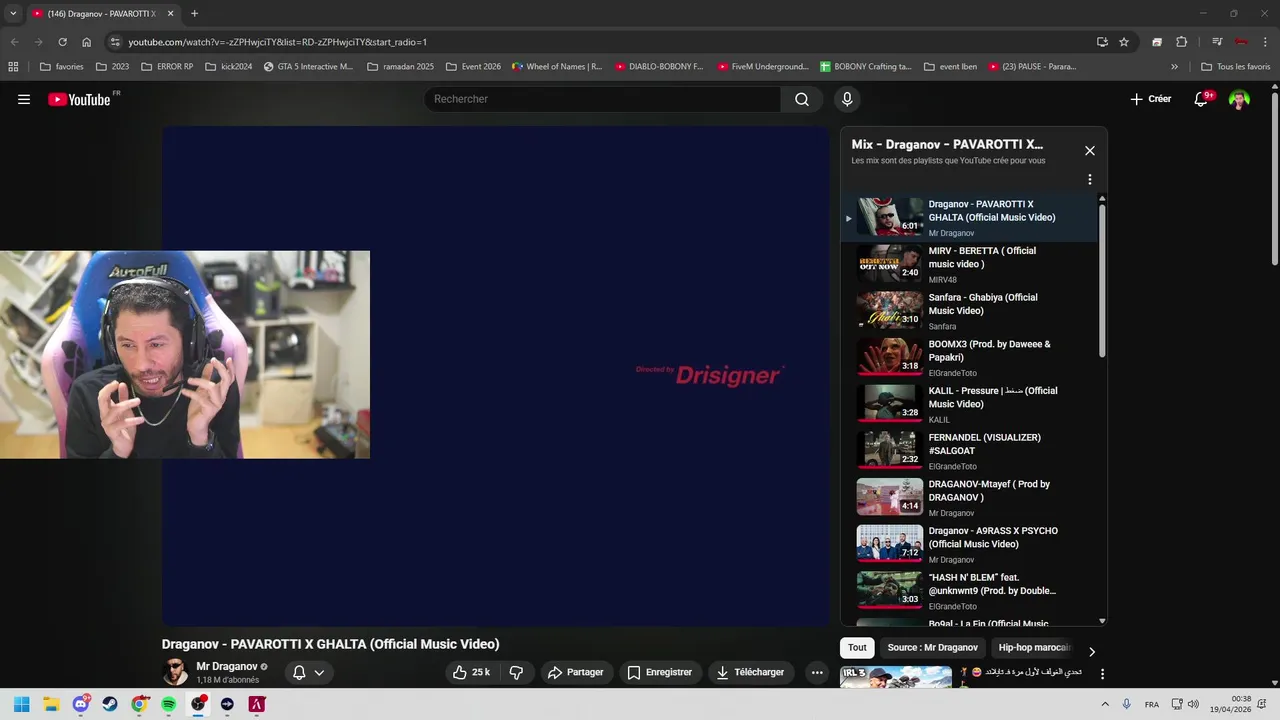Click the Télécharger button

(x=751, y=672)
